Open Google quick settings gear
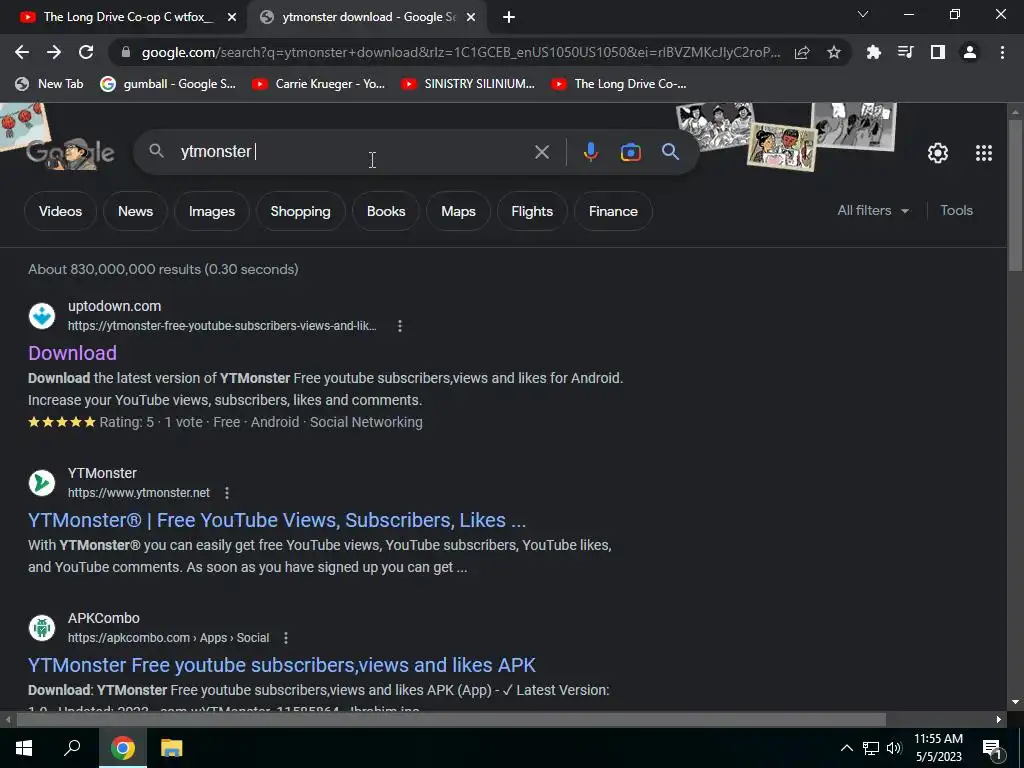 coord(938,153)
